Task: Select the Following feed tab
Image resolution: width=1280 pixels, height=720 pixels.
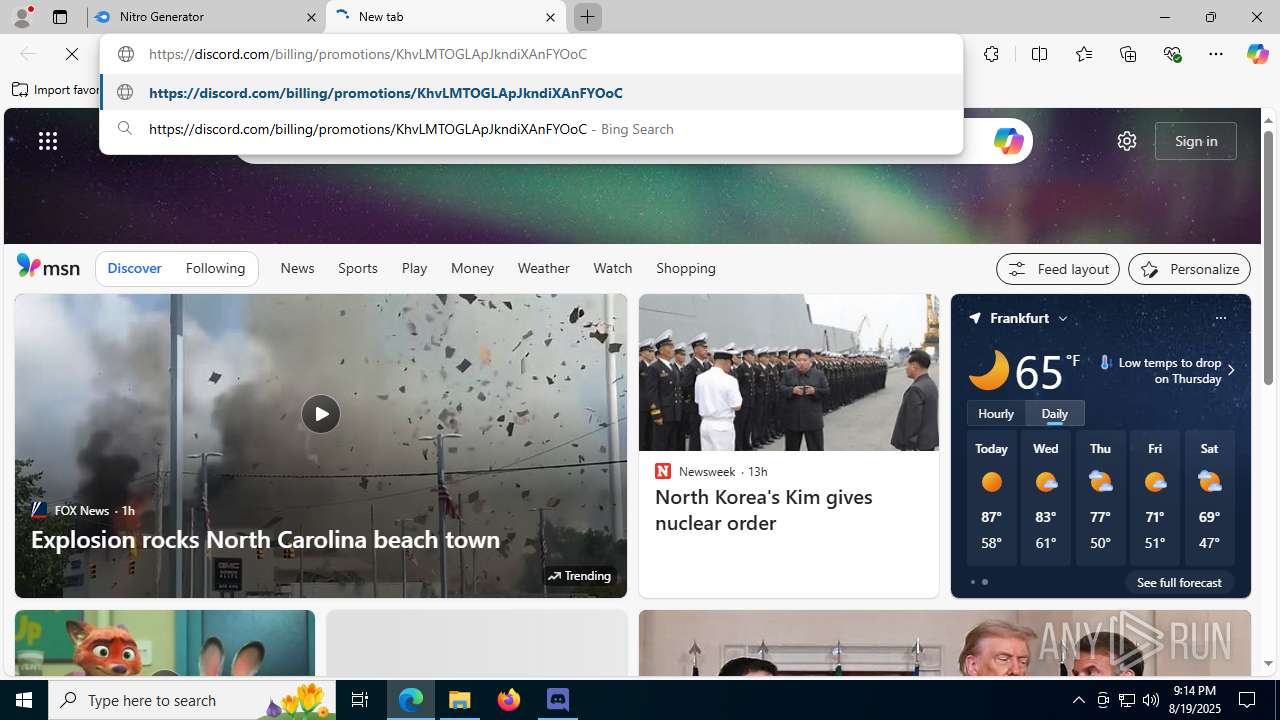Action: click(215, 268)
